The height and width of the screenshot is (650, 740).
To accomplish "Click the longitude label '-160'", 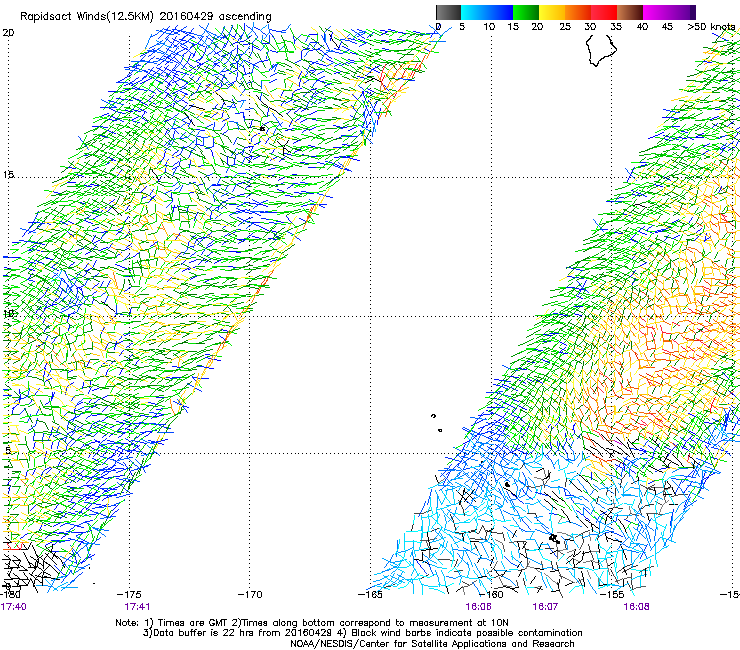I will tap(491, 595).
